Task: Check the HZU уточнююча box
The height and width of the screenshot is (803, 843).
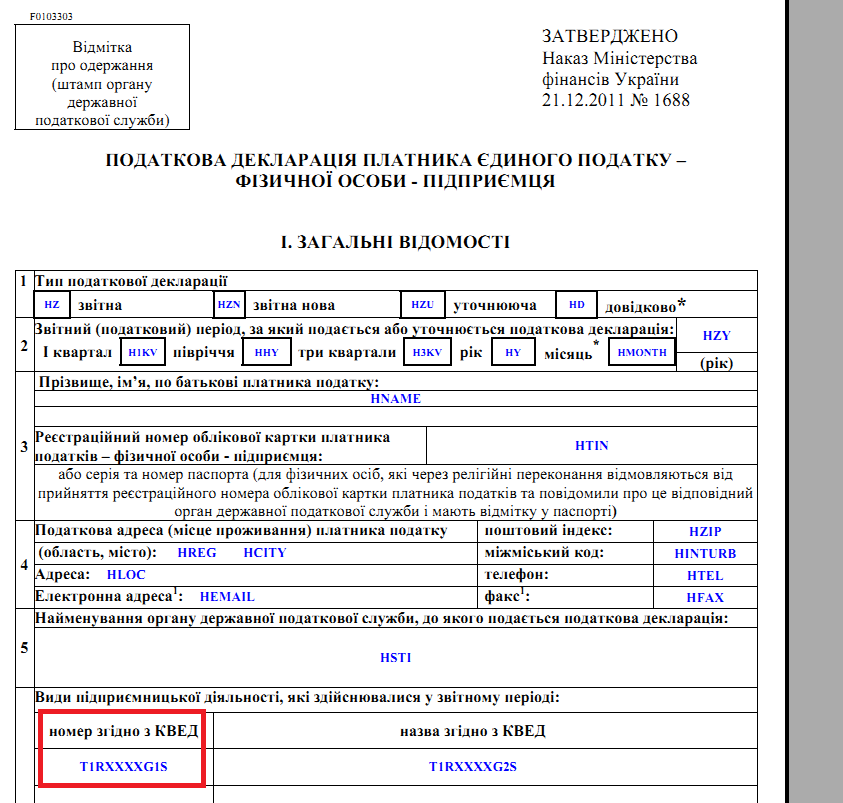Action: click(423, 305)
